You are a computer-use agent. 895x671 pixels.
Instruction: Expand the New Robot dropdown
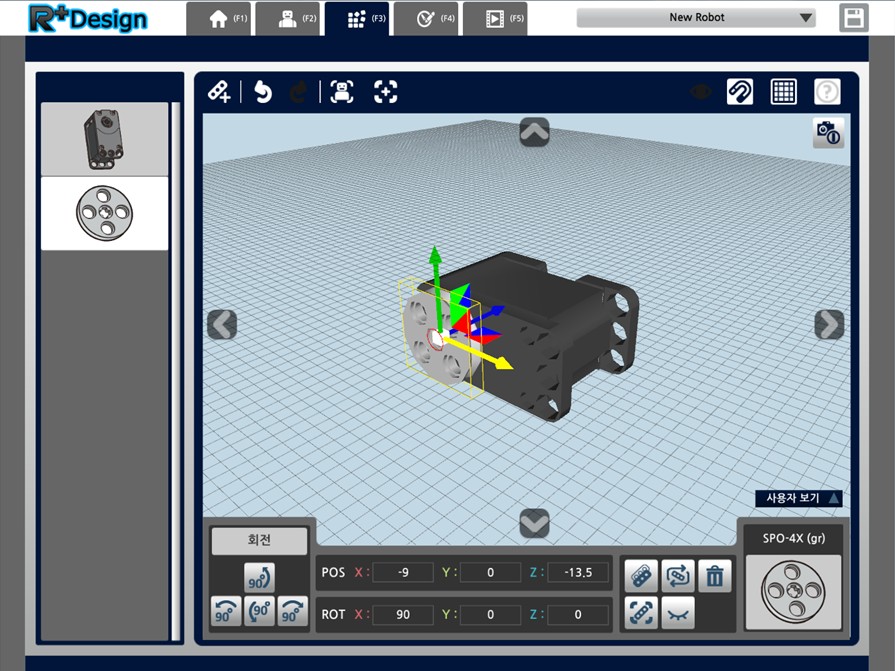(696, 18)
